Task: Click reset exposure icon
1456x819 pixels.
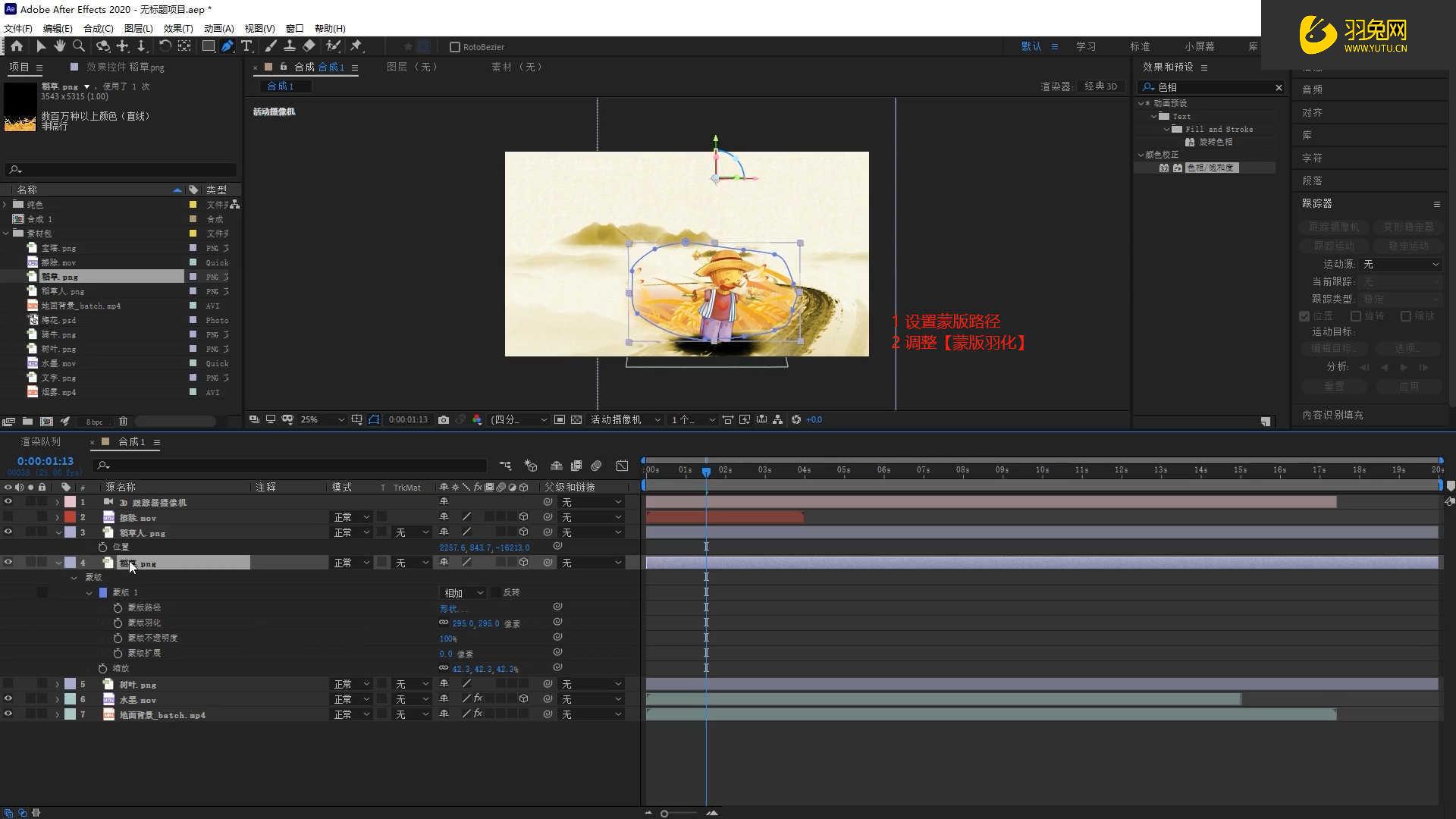Action: (x=796, y=419)
